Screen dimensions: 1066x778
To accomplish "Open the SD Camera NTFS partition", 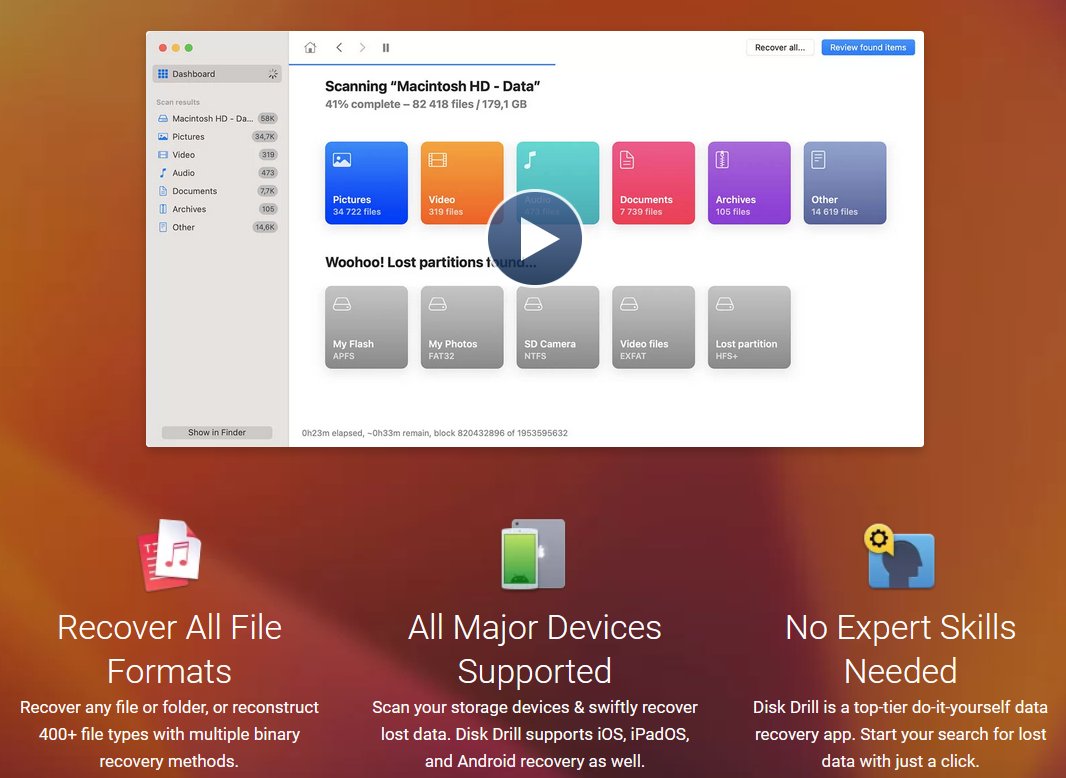I will pyautogui.click(x=558, y=327).
